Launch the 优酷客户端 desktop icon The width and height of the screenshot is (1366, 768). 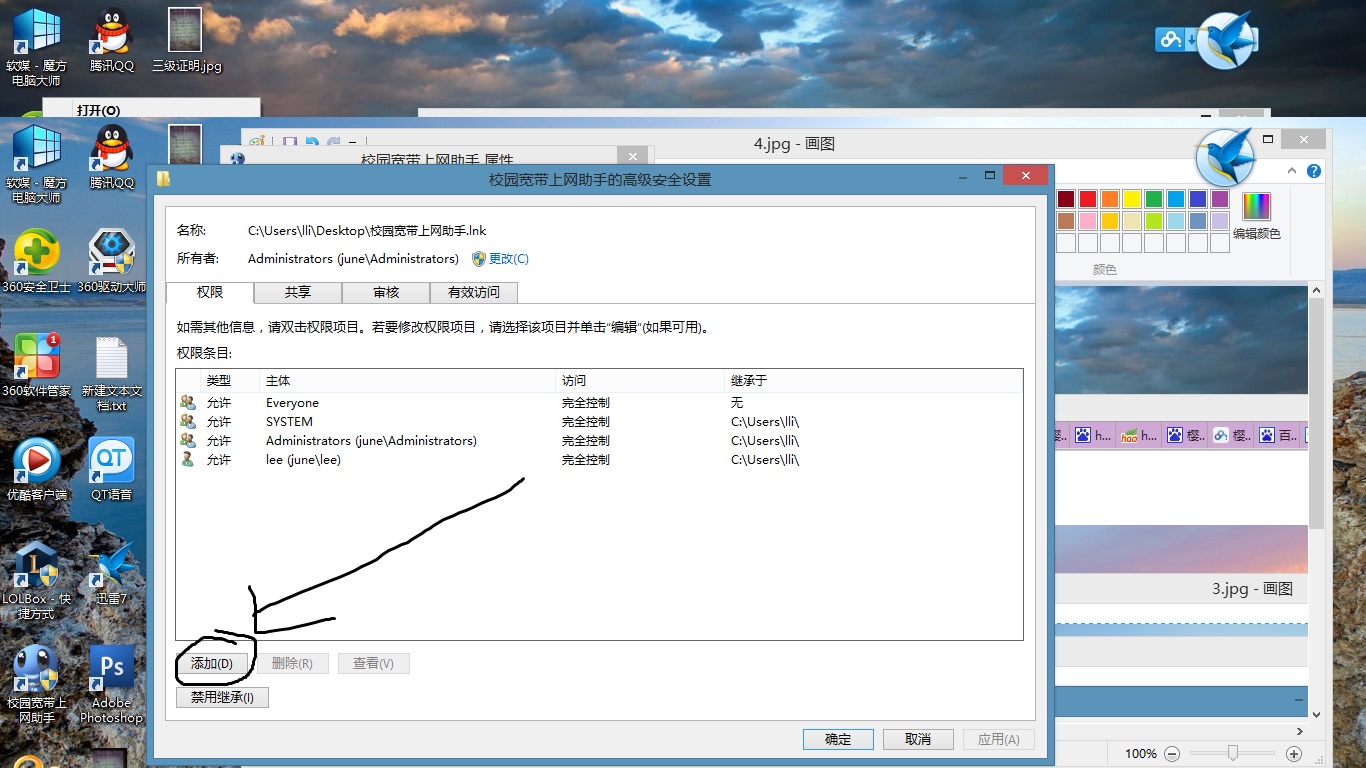tap(37, 469)
